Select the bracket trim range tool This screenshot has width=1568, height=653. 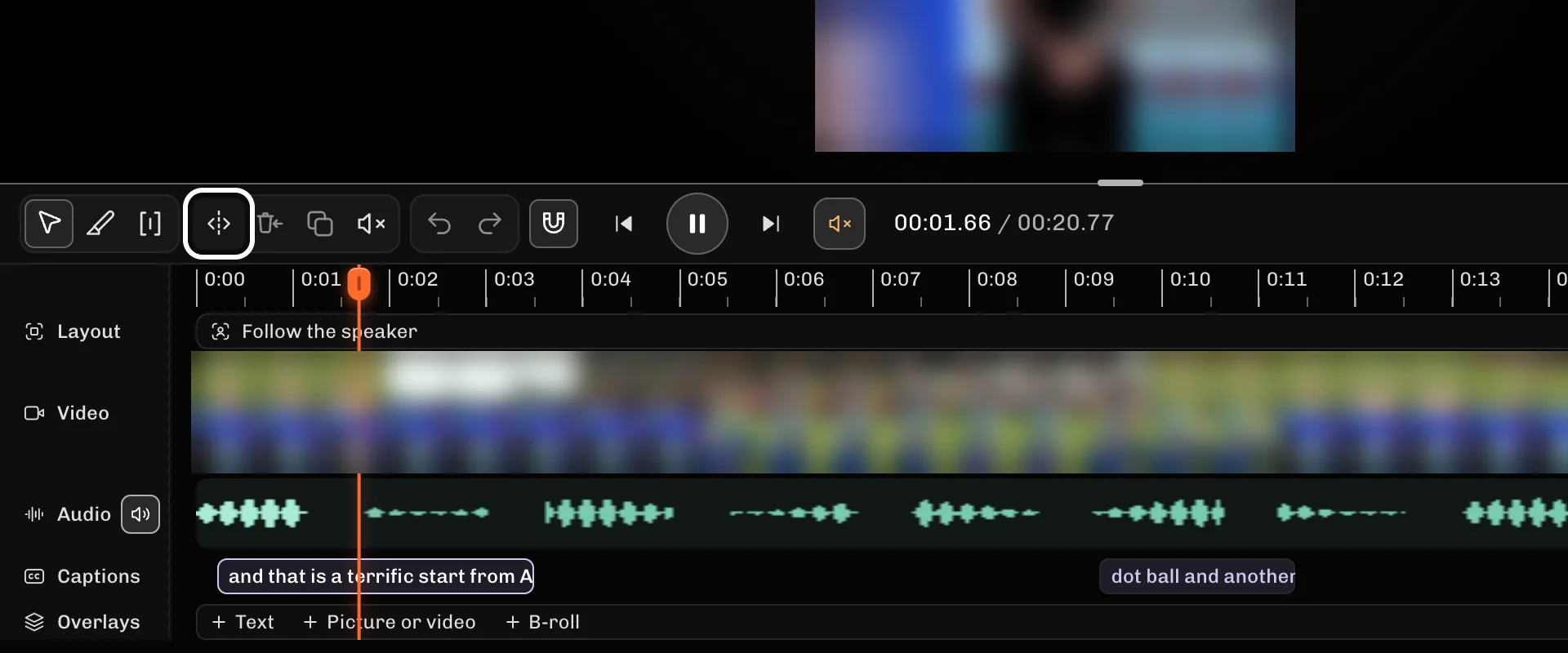point(150,223)
